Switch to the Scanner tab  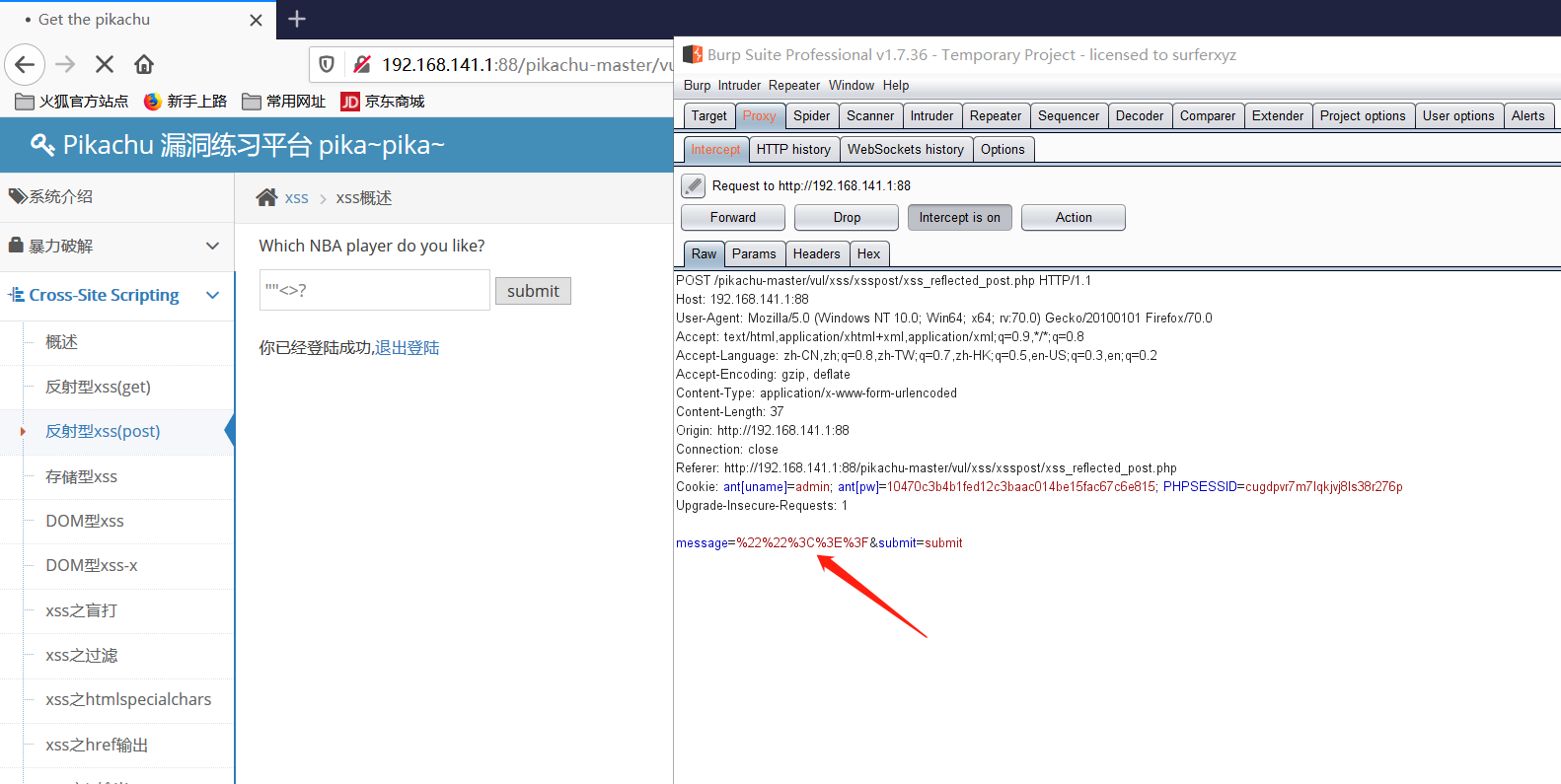870,115
